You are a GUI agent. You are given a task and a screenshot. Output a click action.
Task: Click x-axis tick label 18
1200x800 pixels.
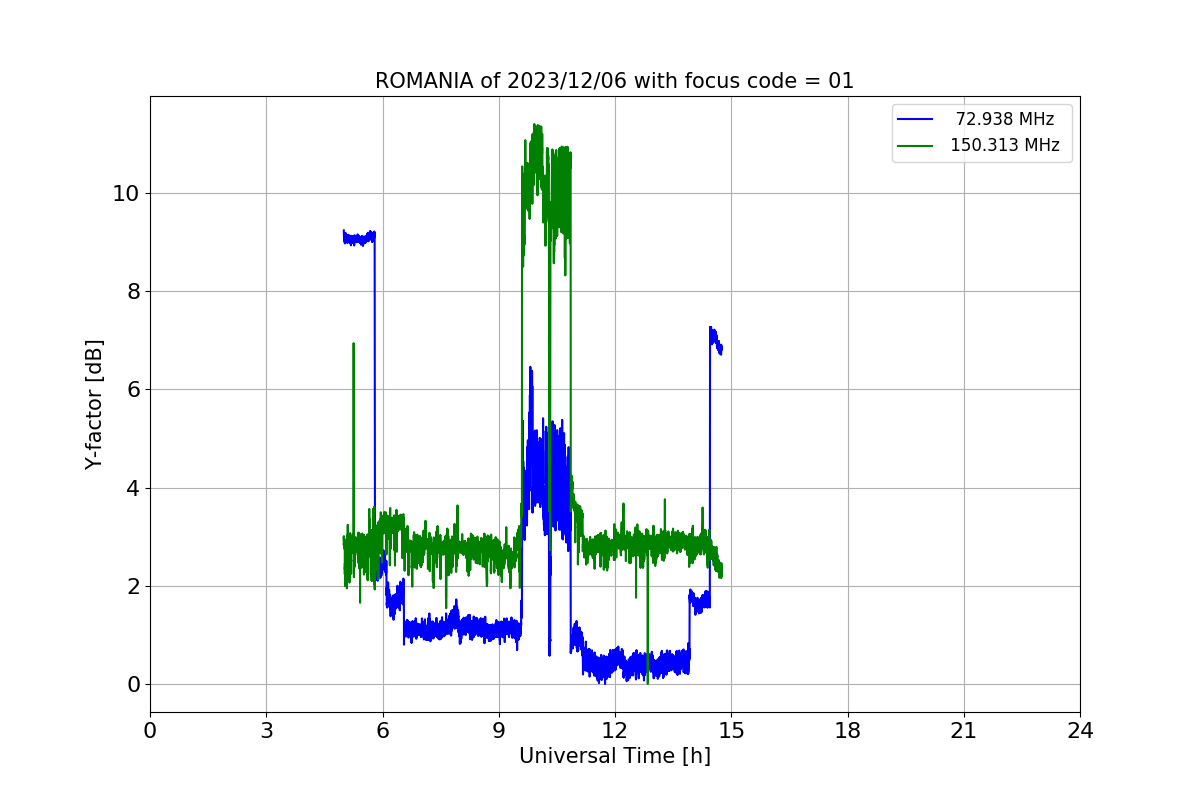[848, 731]
